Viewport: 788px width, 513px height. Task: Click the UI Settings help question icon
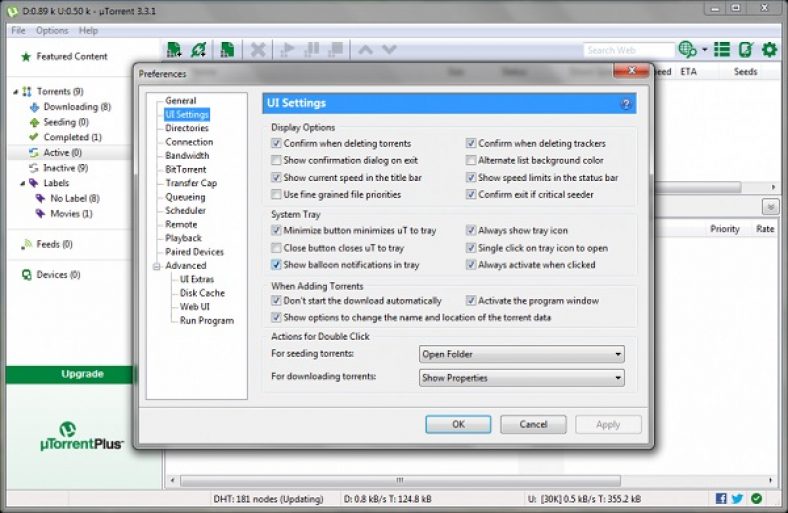tap(626, 104)
